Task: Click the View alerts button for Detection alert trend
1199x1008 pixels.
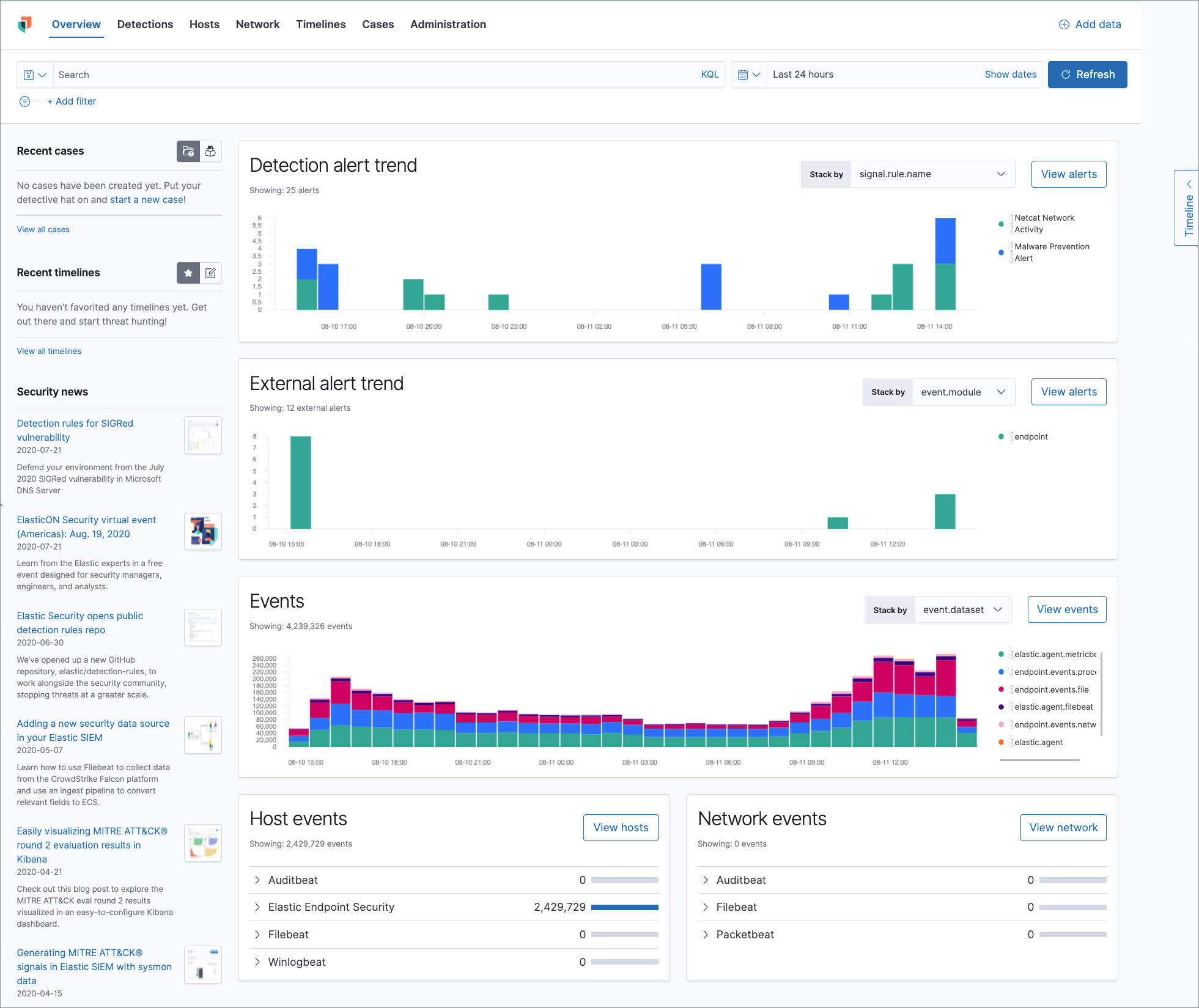Action: click(1069, 174)
